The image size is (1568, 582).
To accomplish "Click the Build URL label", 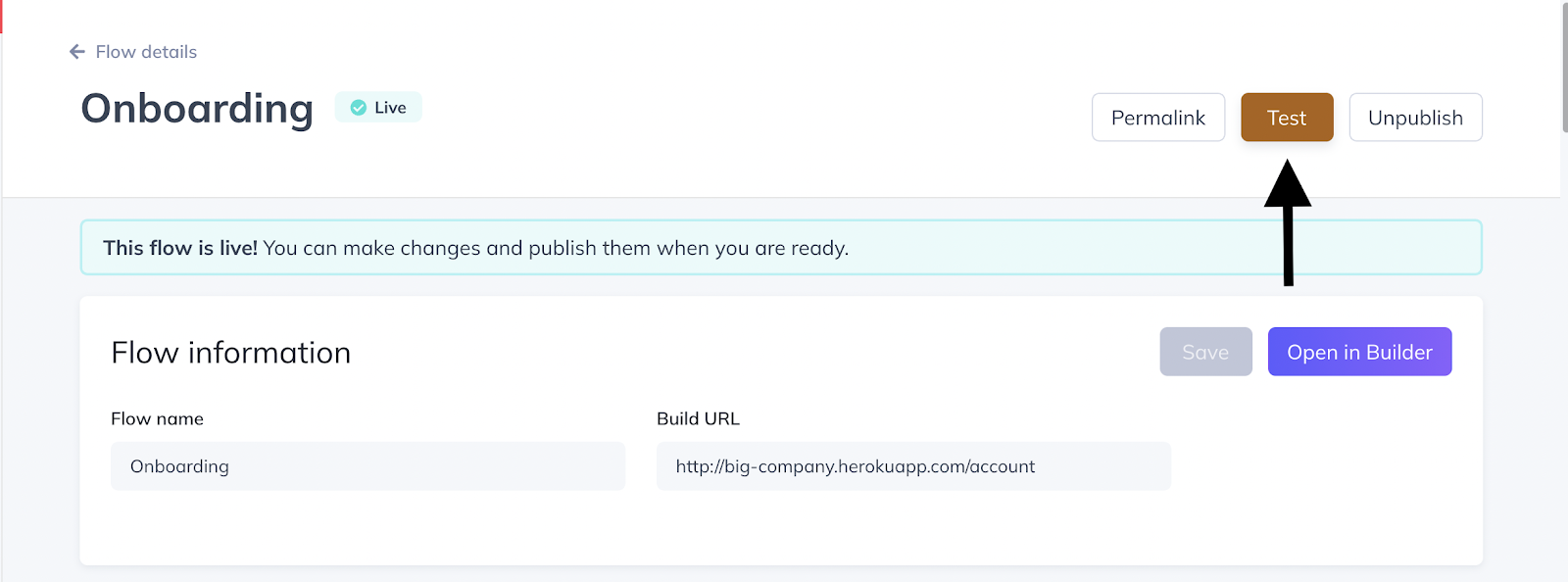I will point(698,418).
